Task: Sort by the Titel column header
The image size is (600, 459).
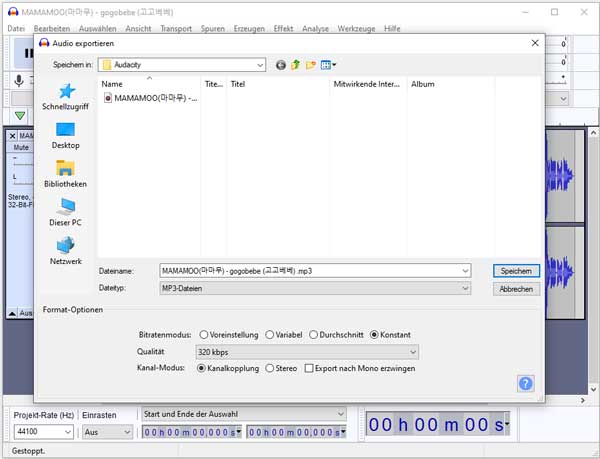Action: [277, 84]
